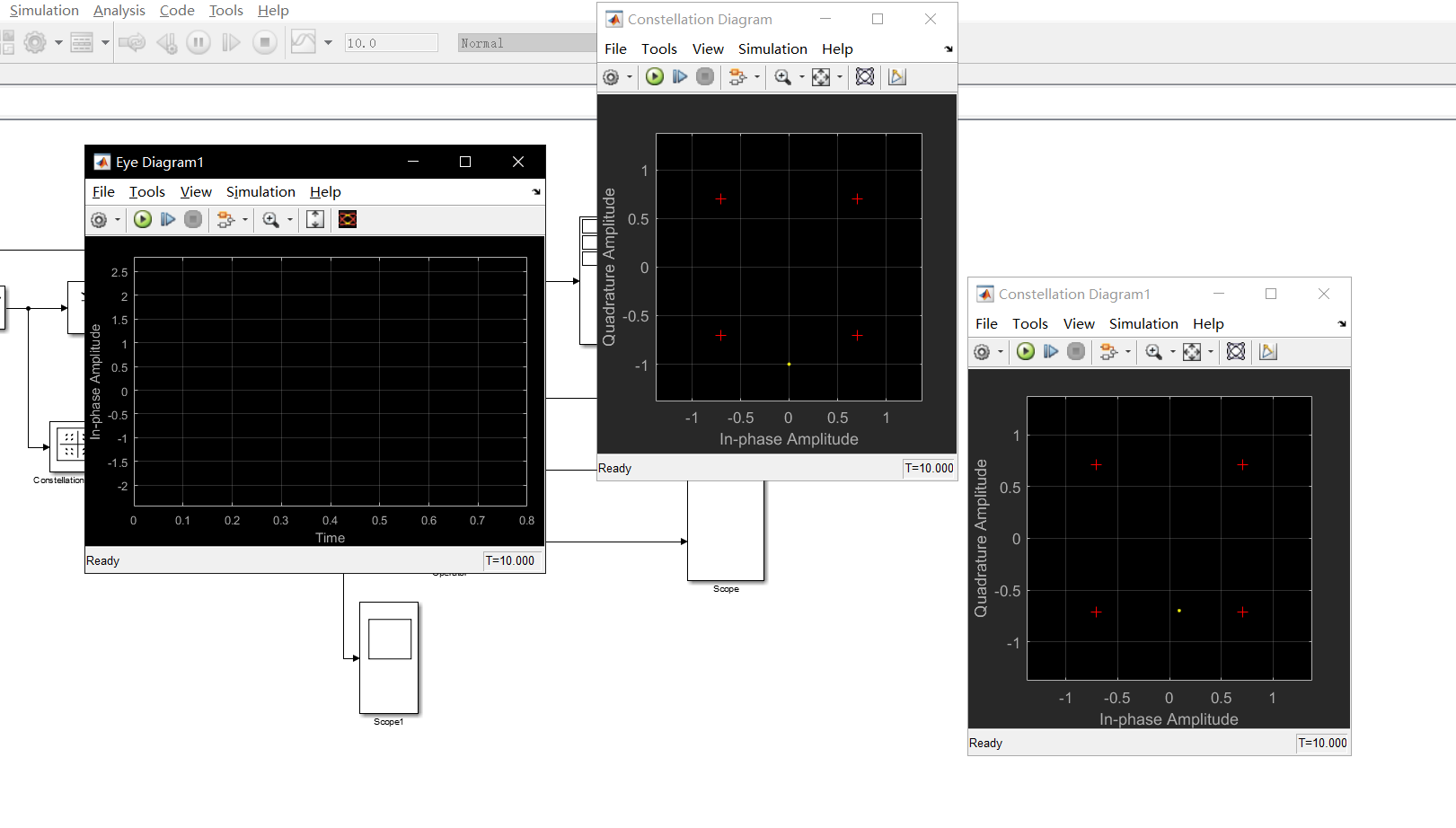The width and height of the screenshot is (1456, 828).
Task: Open Tools menu in Constellation Diagram1
Action: pyautogui.click(x=1030, y=324)
